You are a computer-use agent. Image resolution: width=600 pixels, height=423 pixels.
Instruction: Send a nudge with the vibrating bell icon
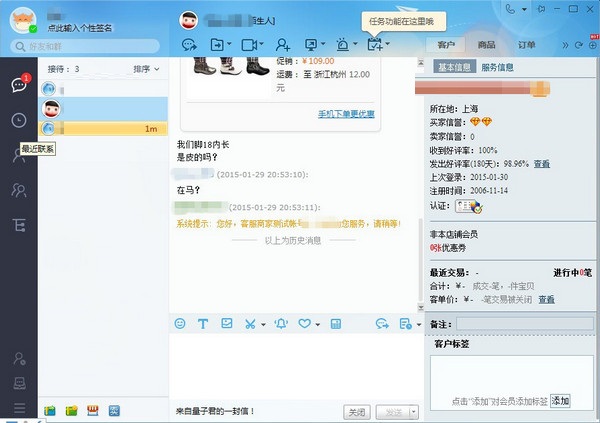(x=281, y=324)
